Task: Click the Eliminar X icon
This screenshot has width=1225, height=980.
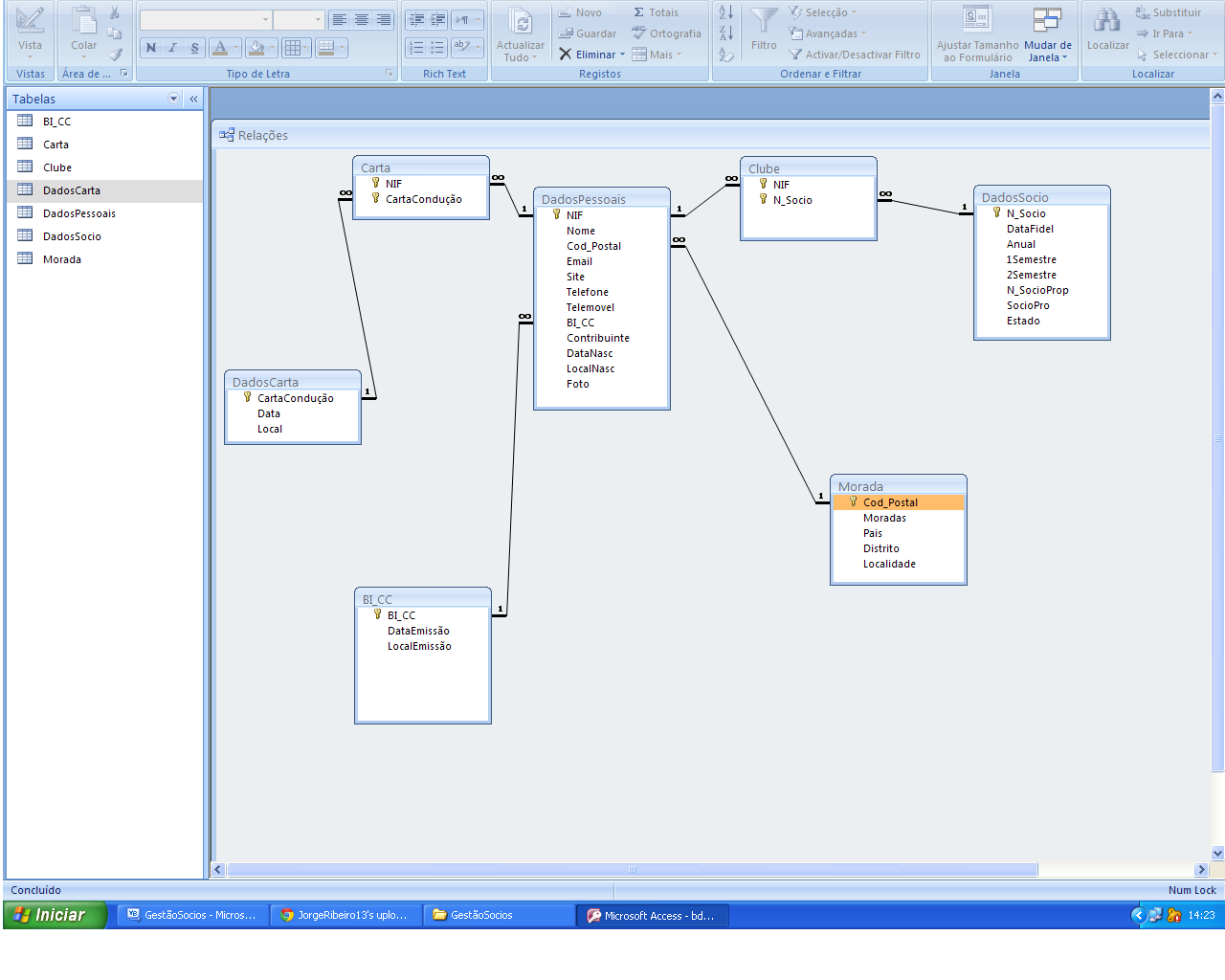Action: point(566,55)
